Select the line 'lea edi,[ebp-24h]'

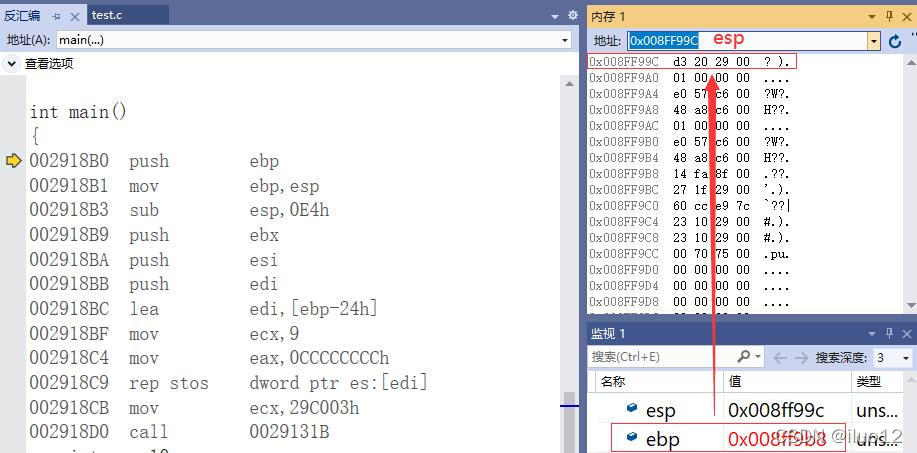click(204, 309)
